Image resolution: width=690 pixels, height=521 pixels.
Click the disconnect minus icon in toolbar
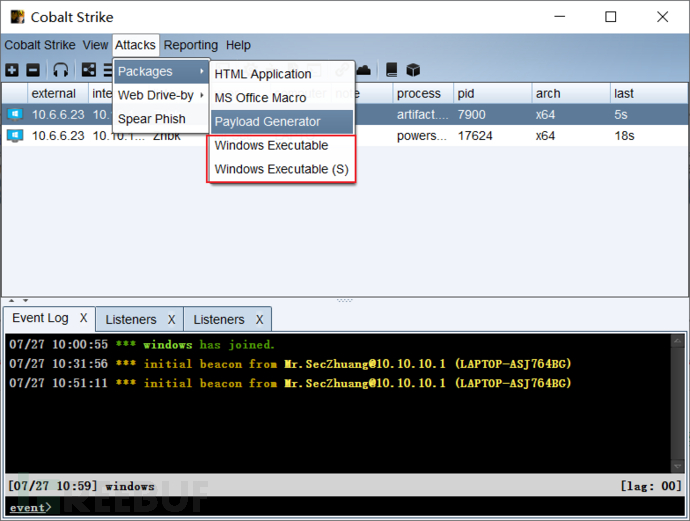tap(32, 70)
